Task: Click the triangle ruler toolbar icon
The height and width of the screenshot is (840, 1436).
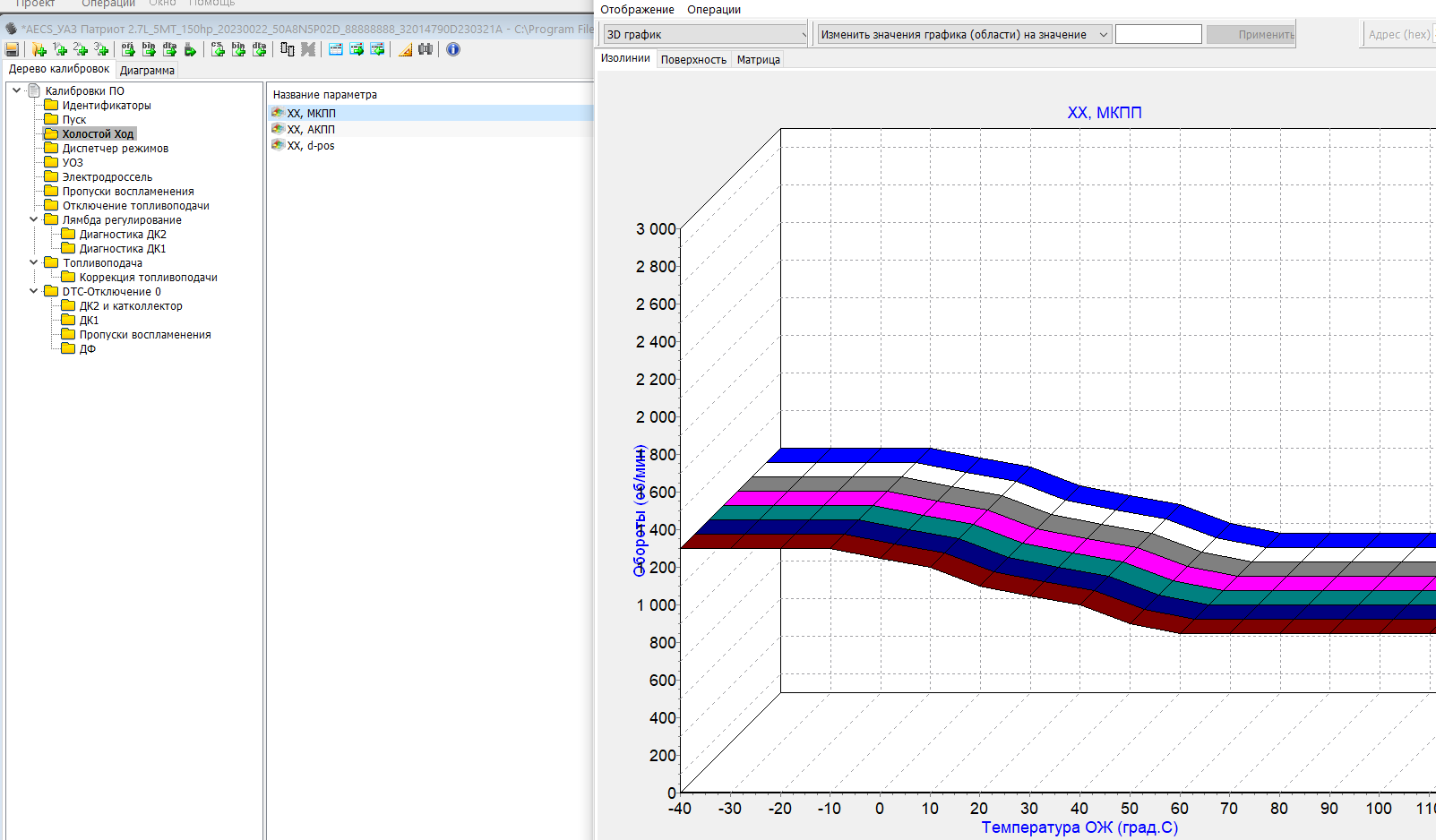Action: tap(405, 49)
